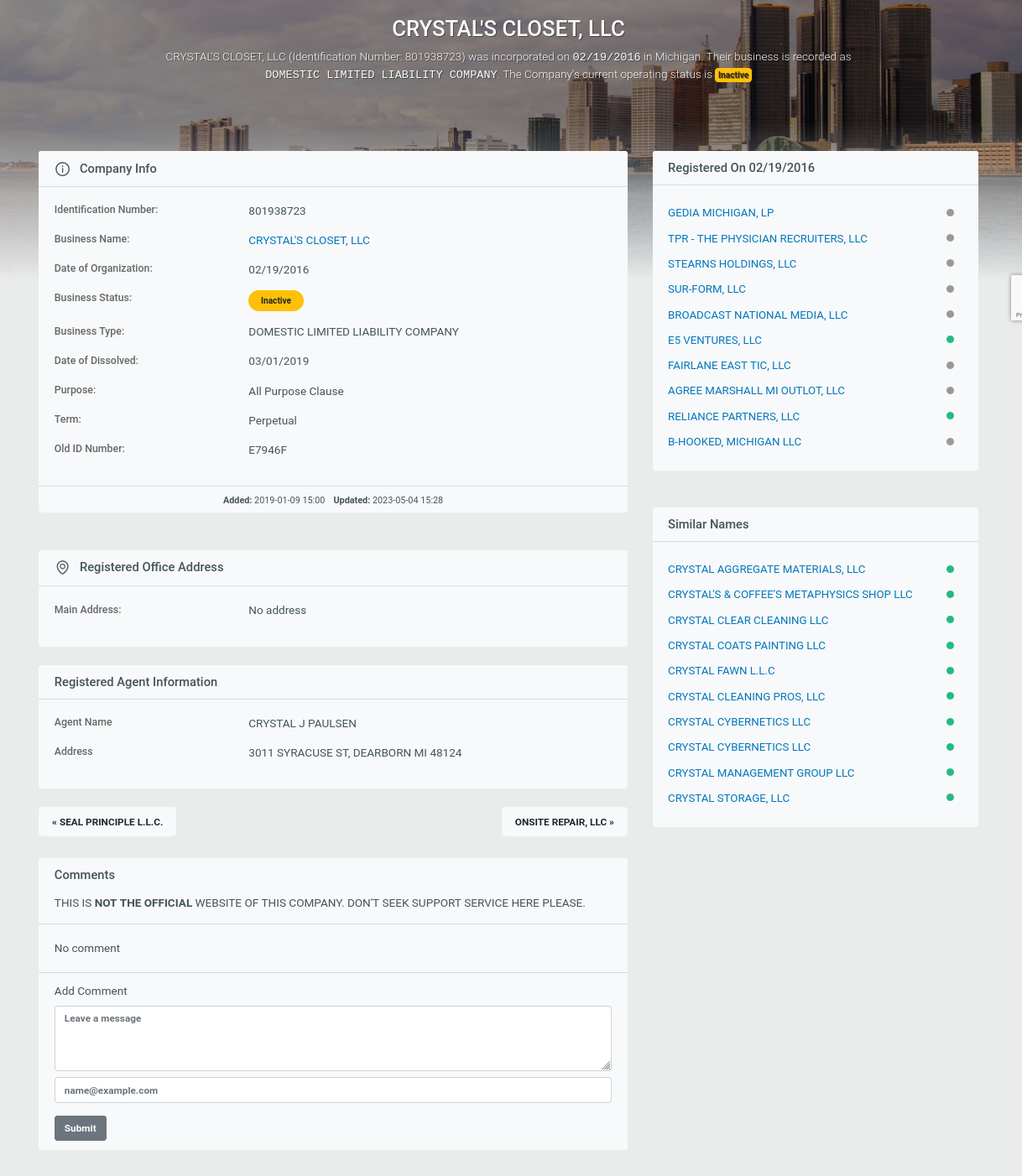This screenshot has height=1176, width=1022.
Task: Click the green status dot next to E5 VENTURES, LLC
Action: [950, 340]
